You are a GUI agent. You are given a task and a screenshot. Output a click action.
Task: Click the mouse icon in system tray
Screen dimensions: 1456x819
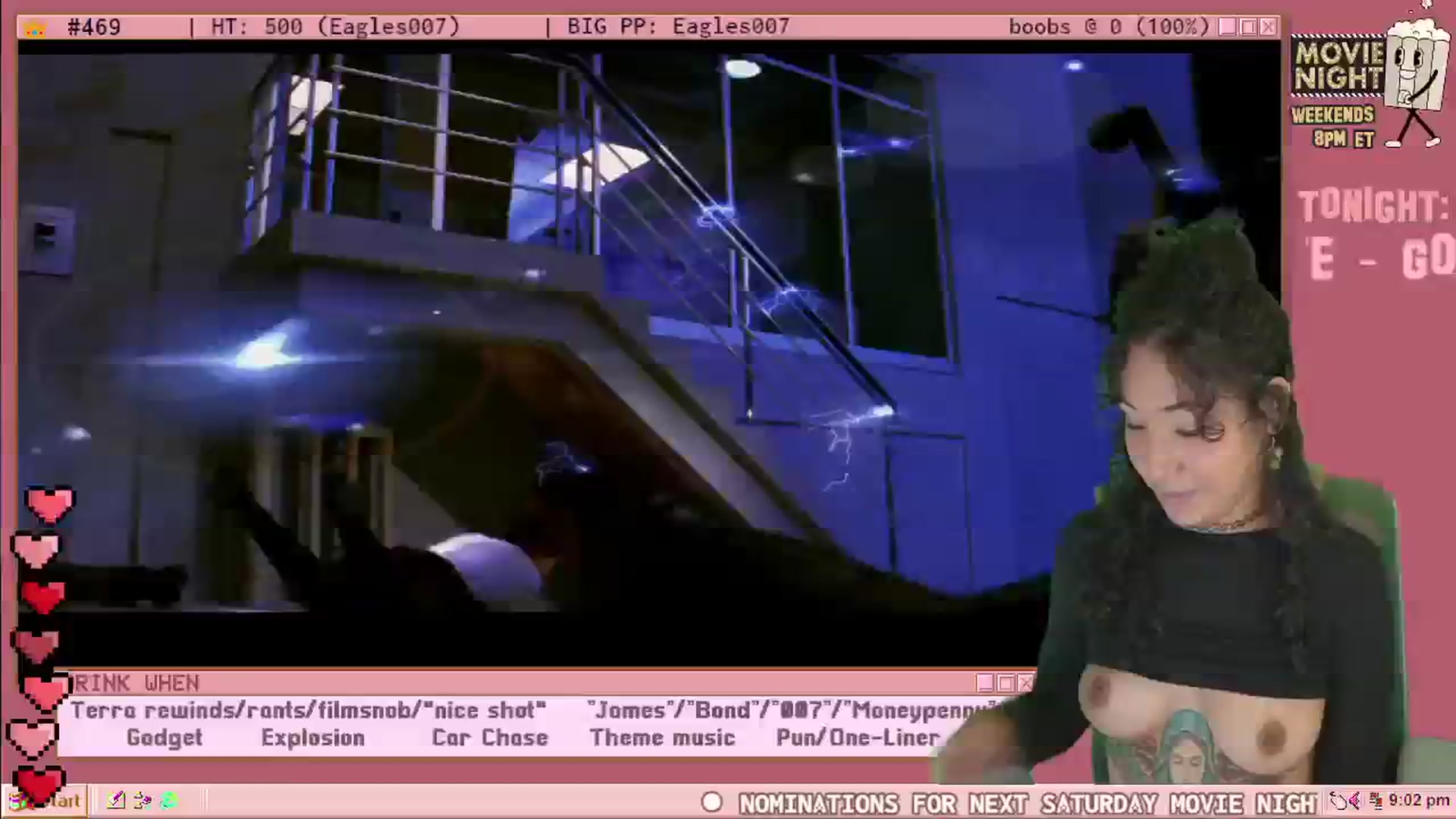coord(1339,801)
